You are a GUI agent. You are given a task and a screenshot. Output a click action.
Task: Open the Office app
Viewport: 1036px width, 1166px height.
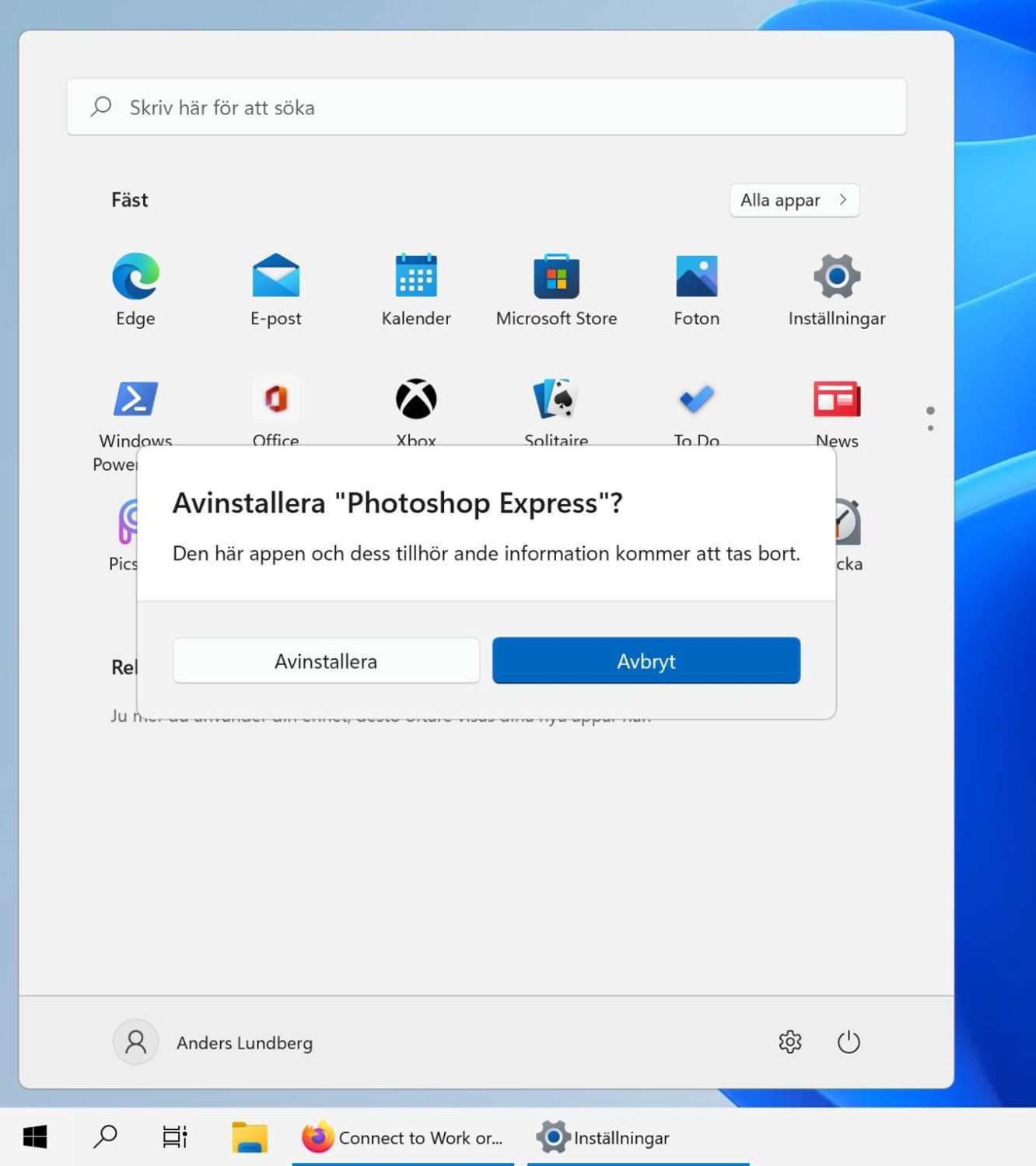[x=275, y=411]
